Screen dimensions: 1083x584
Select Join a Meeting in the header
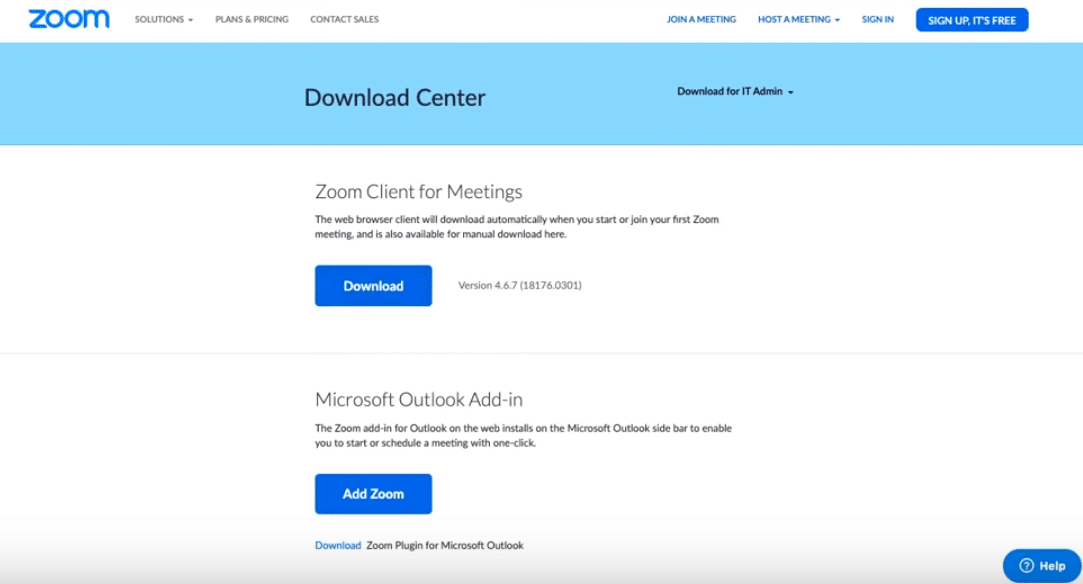point(701,20)
